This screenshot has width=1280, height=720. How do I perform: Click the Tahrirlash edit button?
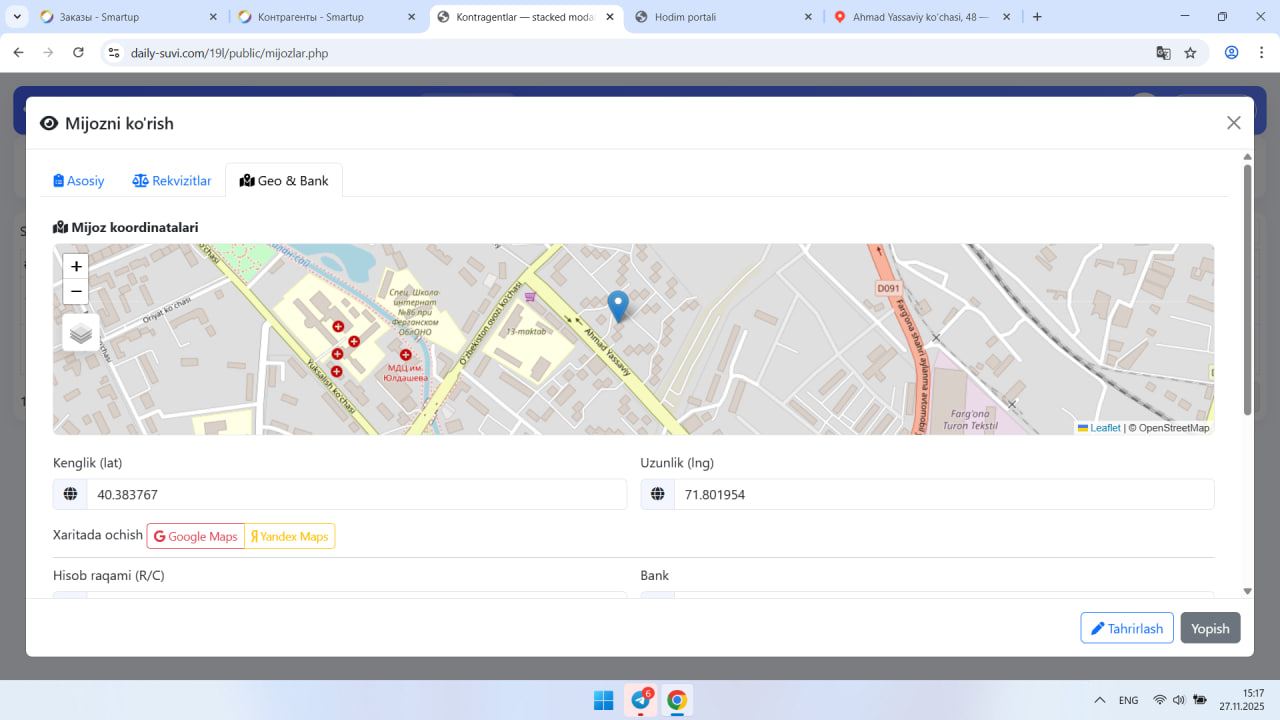click(1126, 628)
